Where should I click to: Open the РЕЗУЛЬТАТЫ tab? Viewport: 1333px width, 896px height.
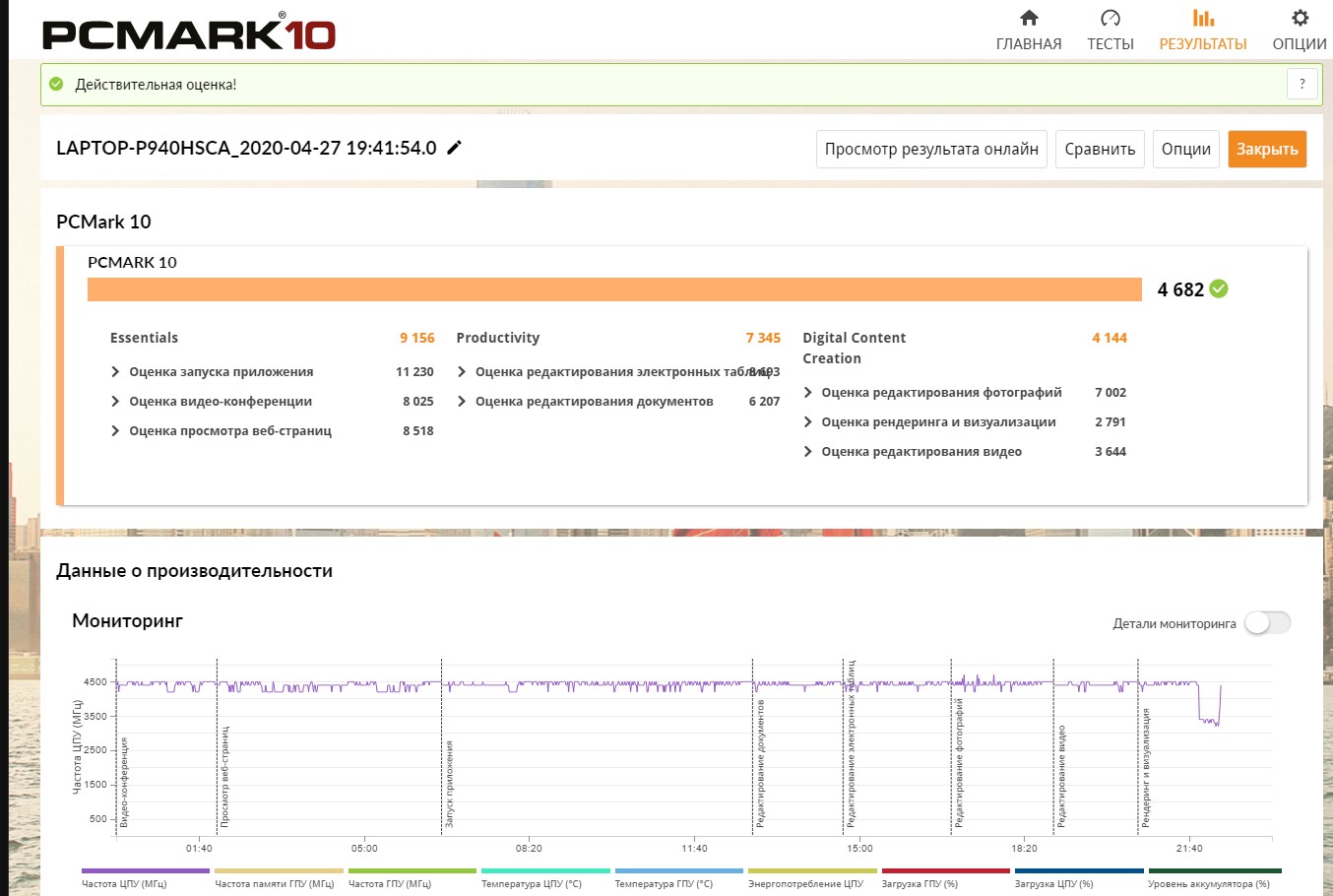pyautogui.click(x=1203, y=31)
